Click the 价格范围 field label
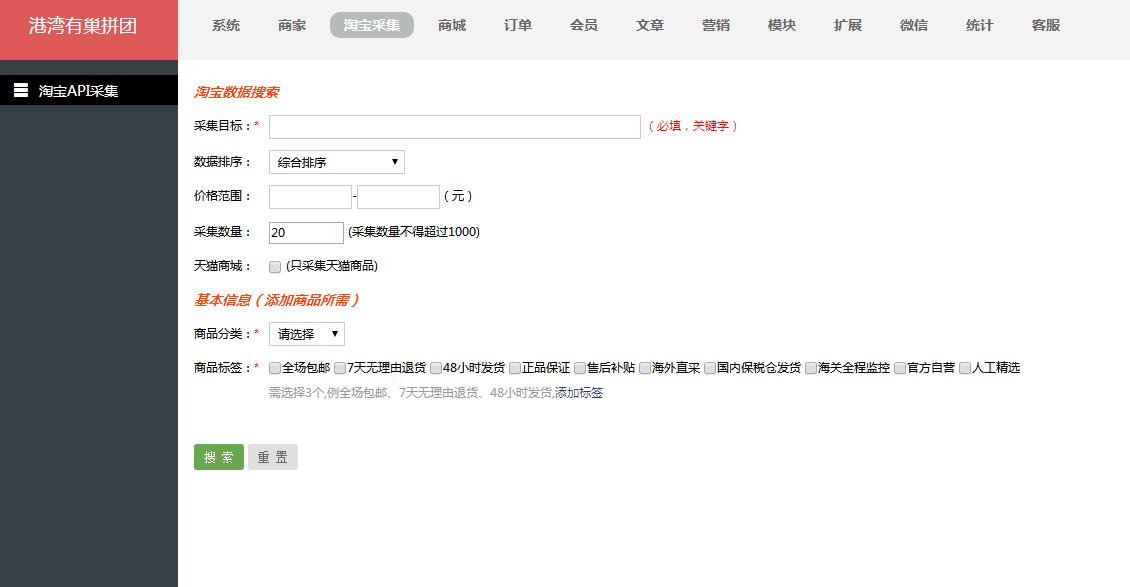This screenshot has width=1130, height=587. (223, 196)
